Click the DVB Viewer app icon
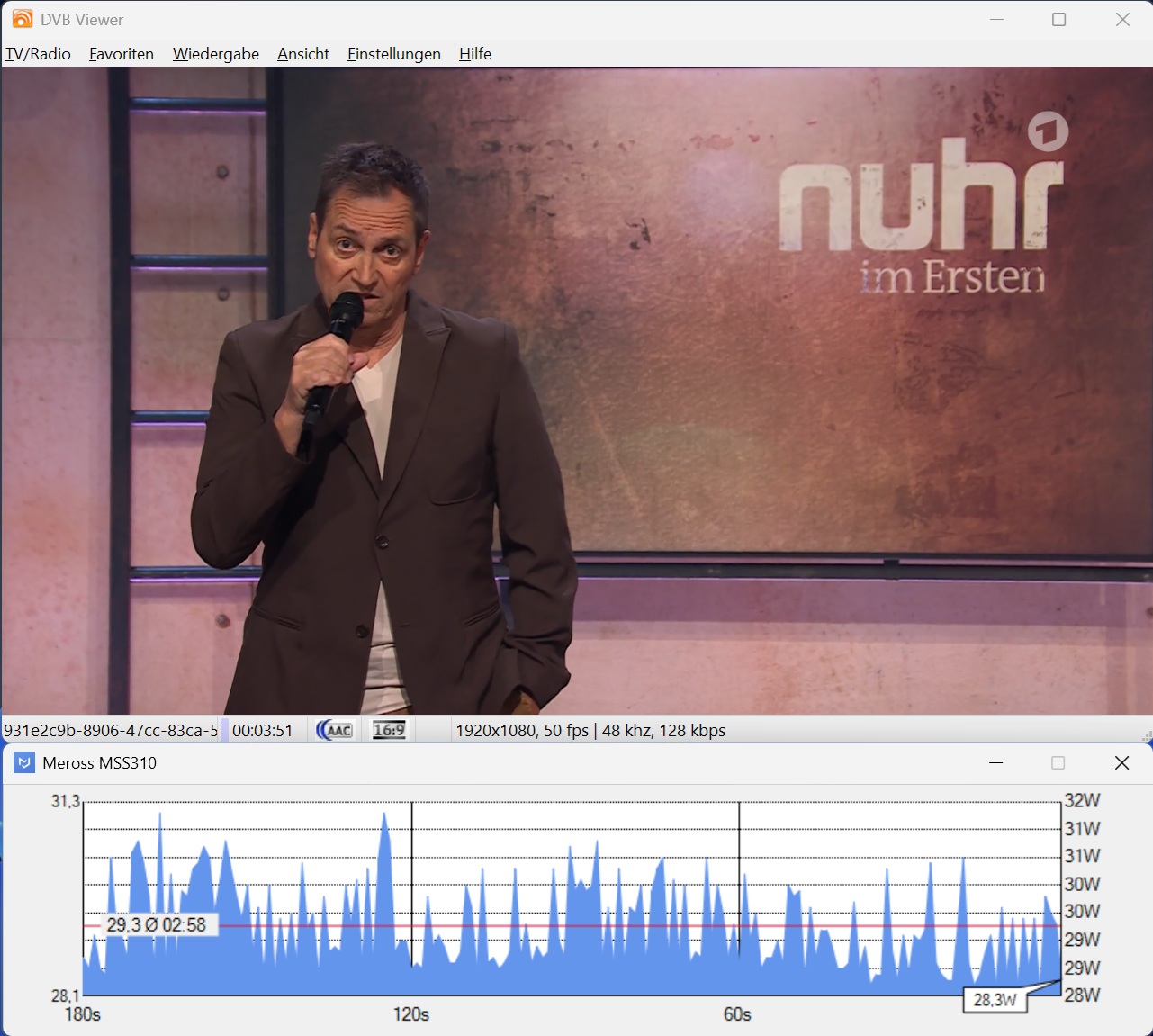1153x1036 pixels. [22, 19]
